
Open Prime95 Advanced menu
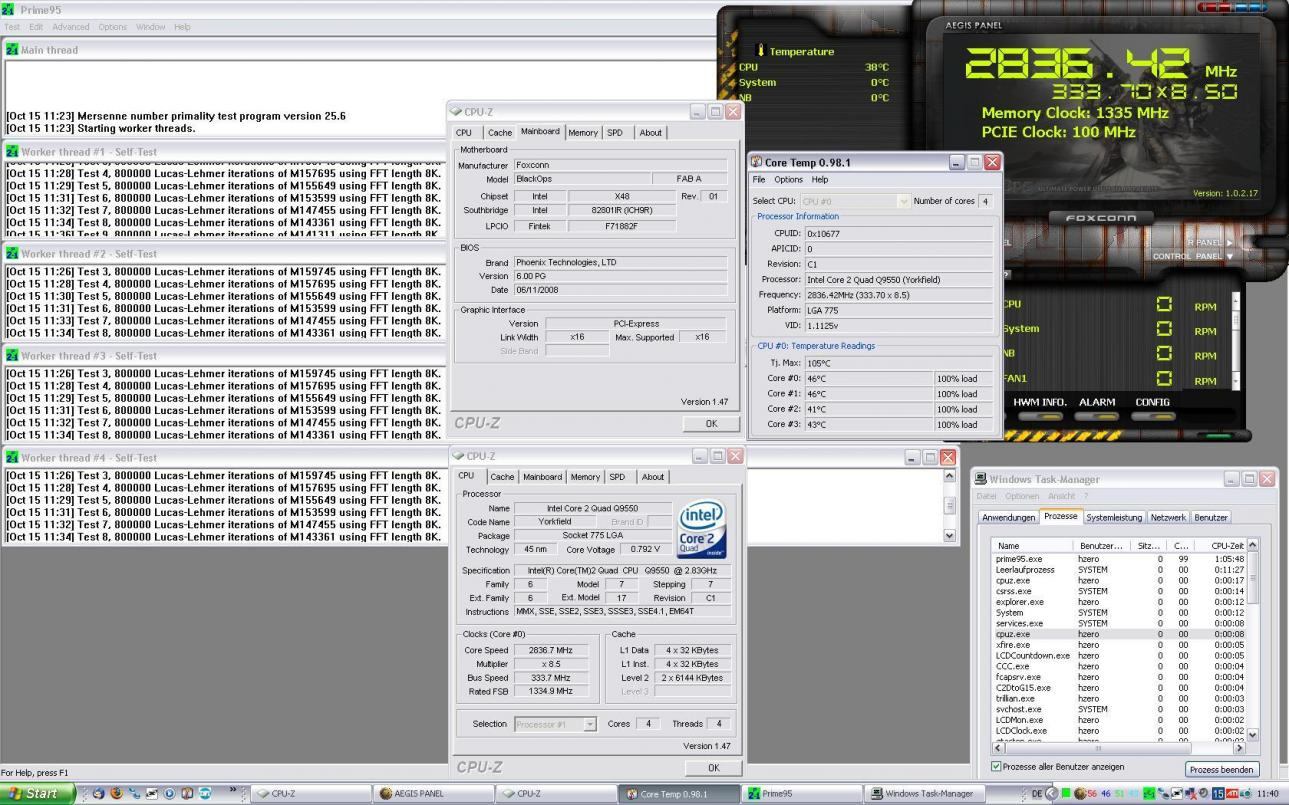pyautogui.click(x=70, y=27)
